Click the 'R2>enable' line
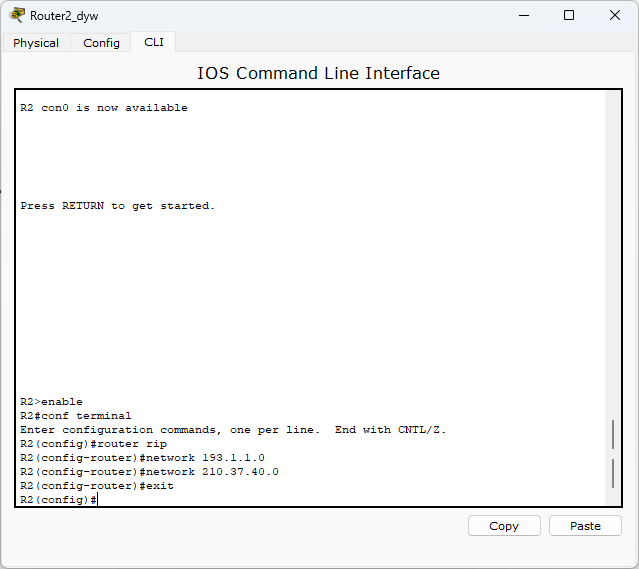The image size is (639, 569). pos(51,402)
